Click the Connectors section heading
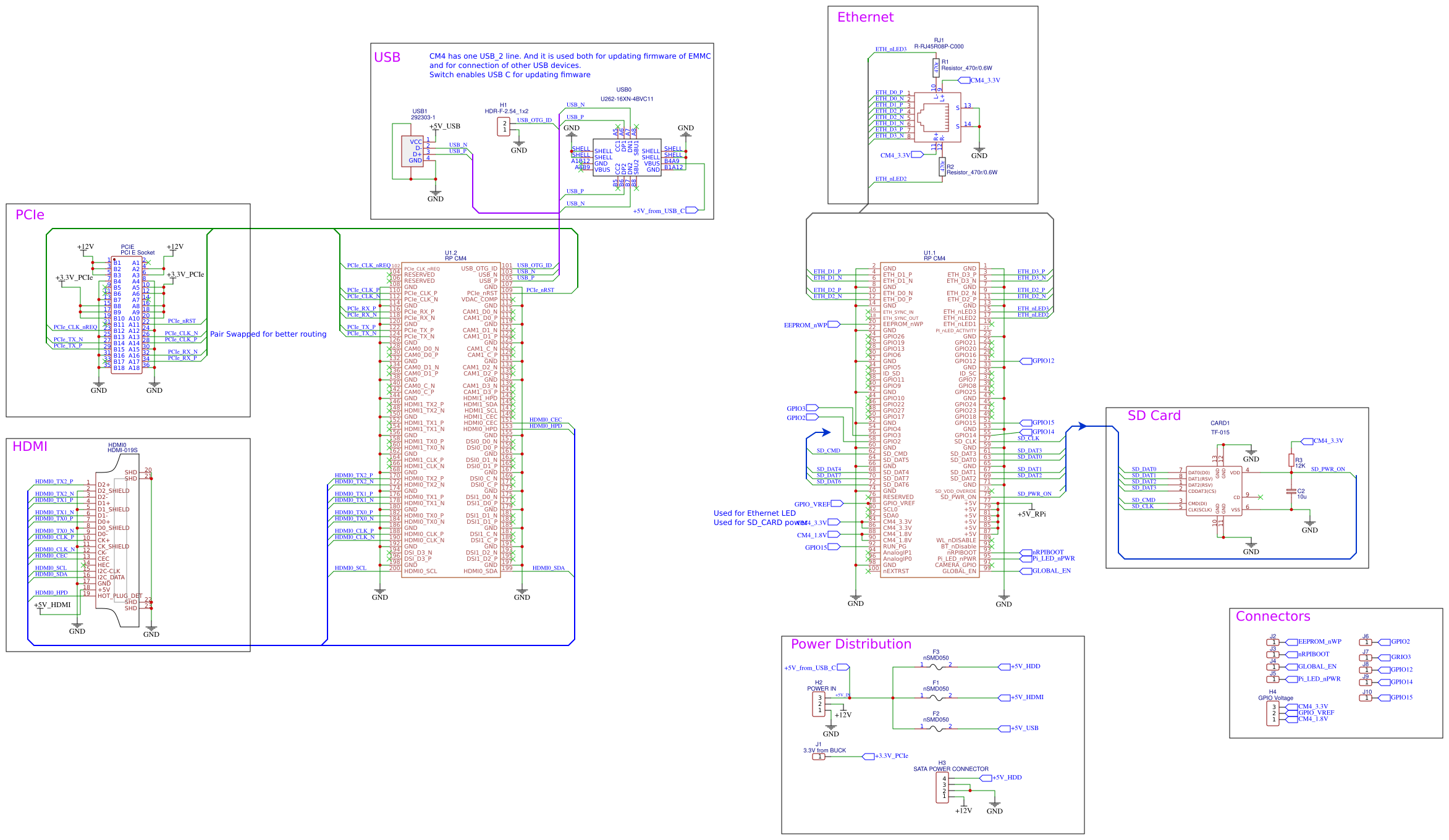 tap(1272, 616)
